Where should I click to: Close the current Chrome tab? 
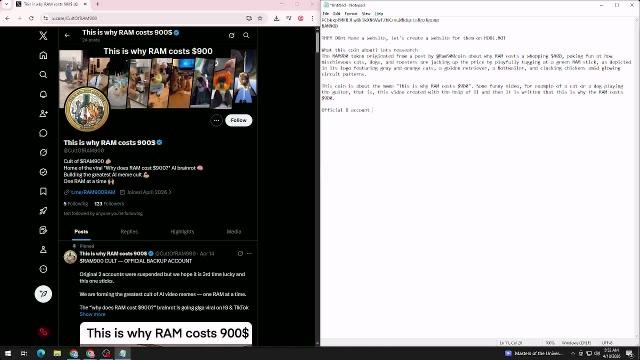pos(85,4)
